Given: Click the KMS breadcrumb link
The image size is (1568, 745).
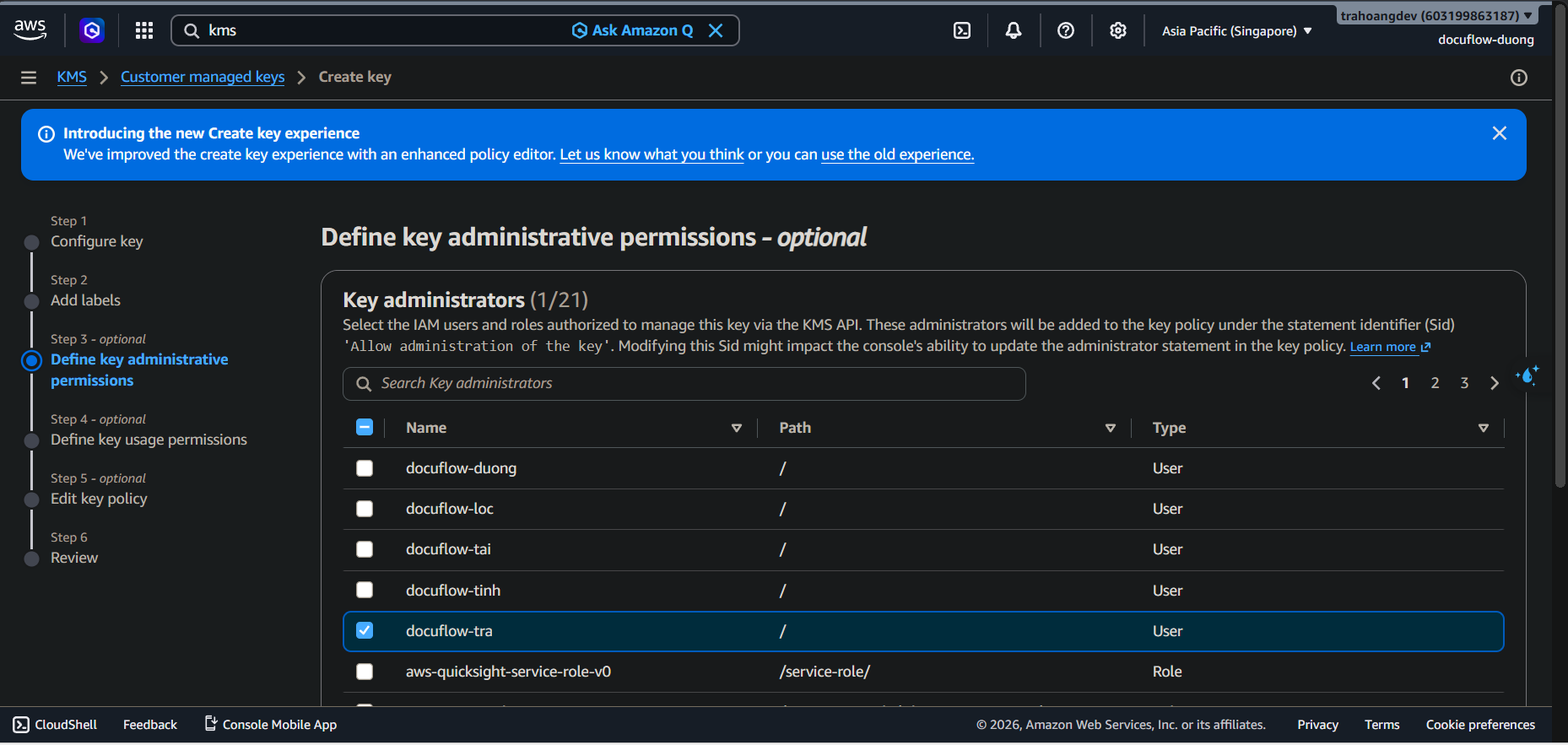Looking at the screenshot, I should (x=72, y=77).
